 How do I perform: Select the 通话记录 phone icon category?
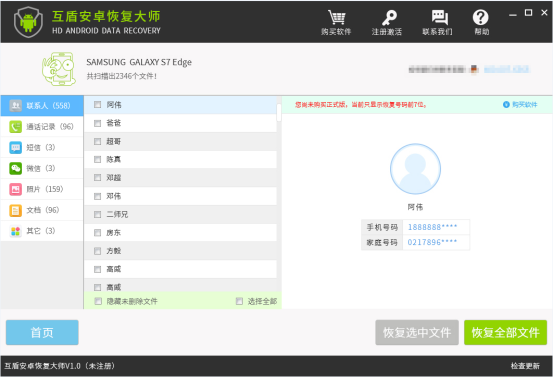point(16,126)
